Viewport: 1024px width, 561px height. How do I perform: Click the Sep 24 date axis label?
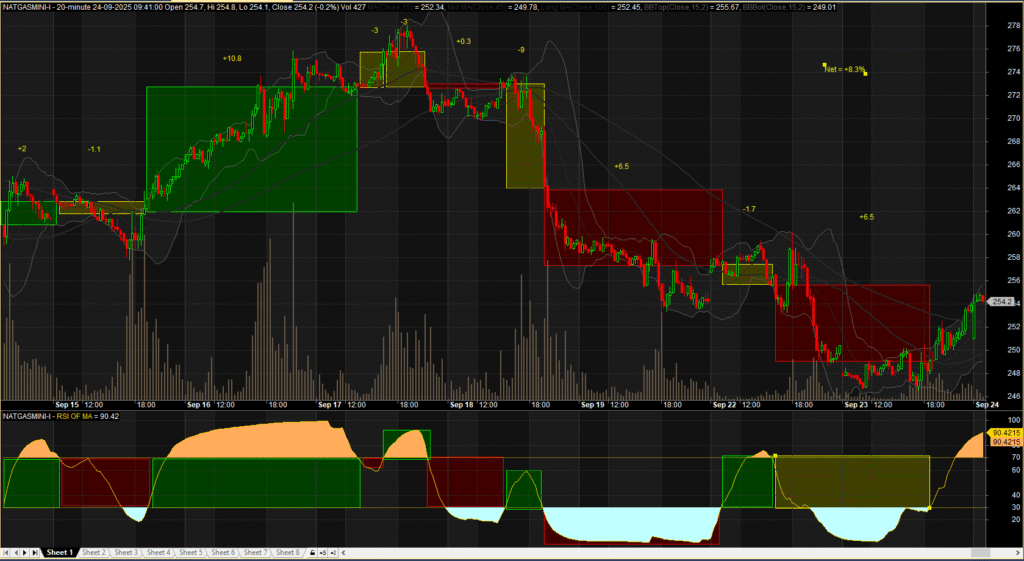(986, 405)
